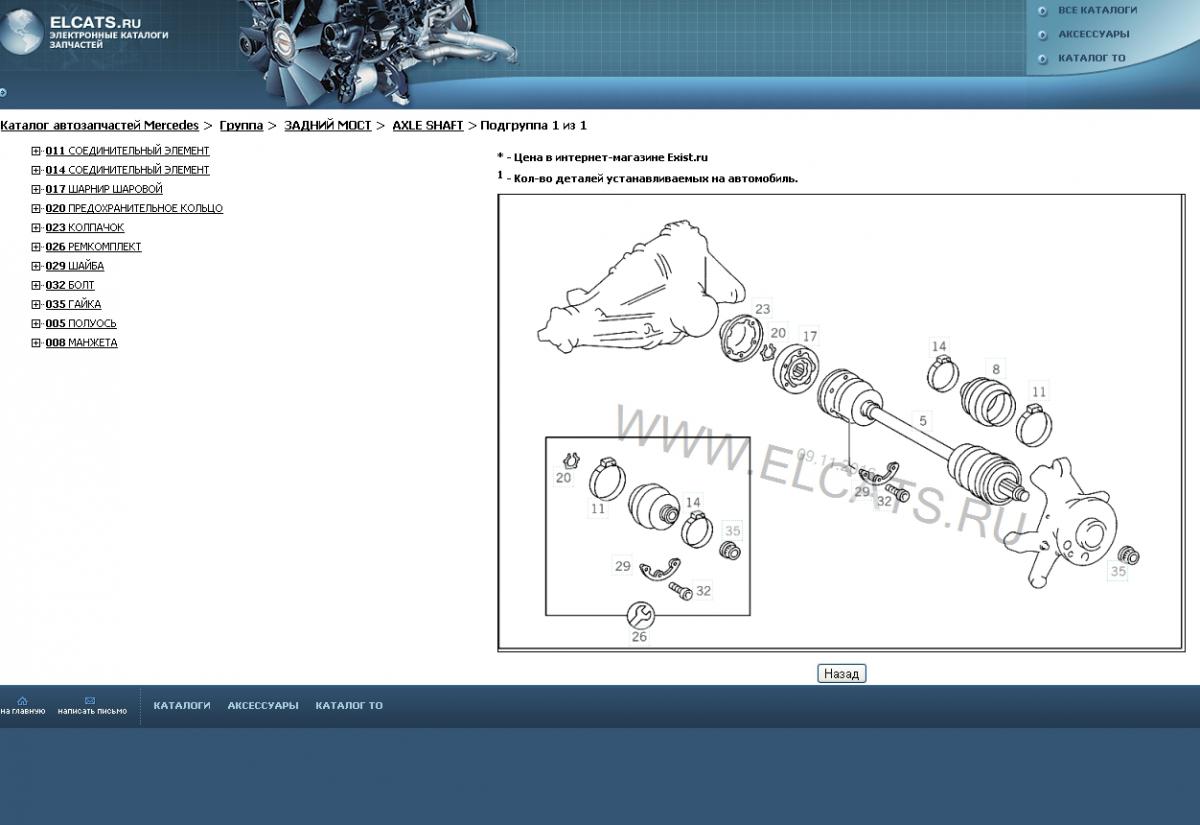
Task: Click the bullet icon beside top КАТАЛОГ ТО
Action: point(1043,59)
